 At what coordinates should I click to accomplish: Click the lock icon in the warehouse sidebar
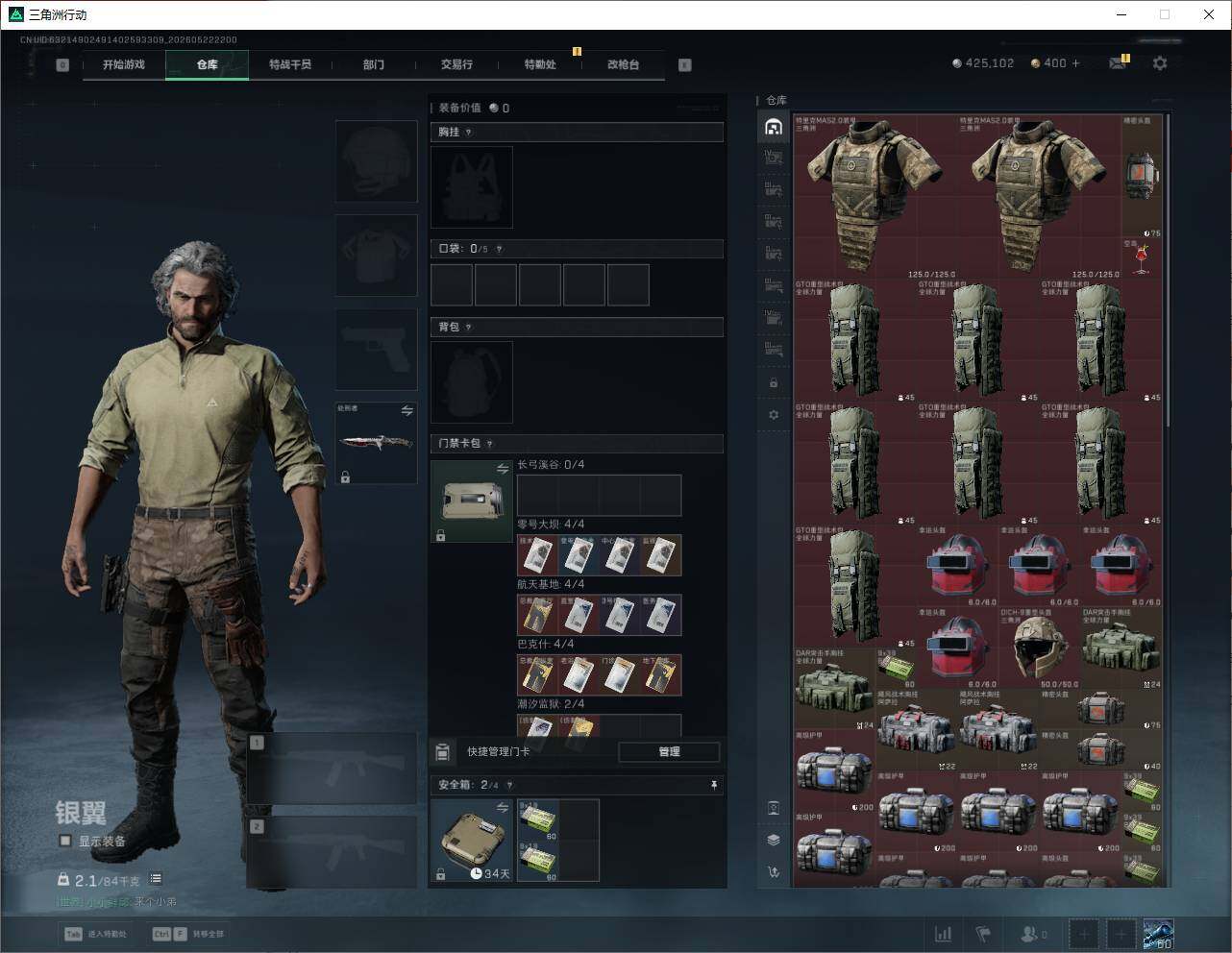click(x=774, y=383)
